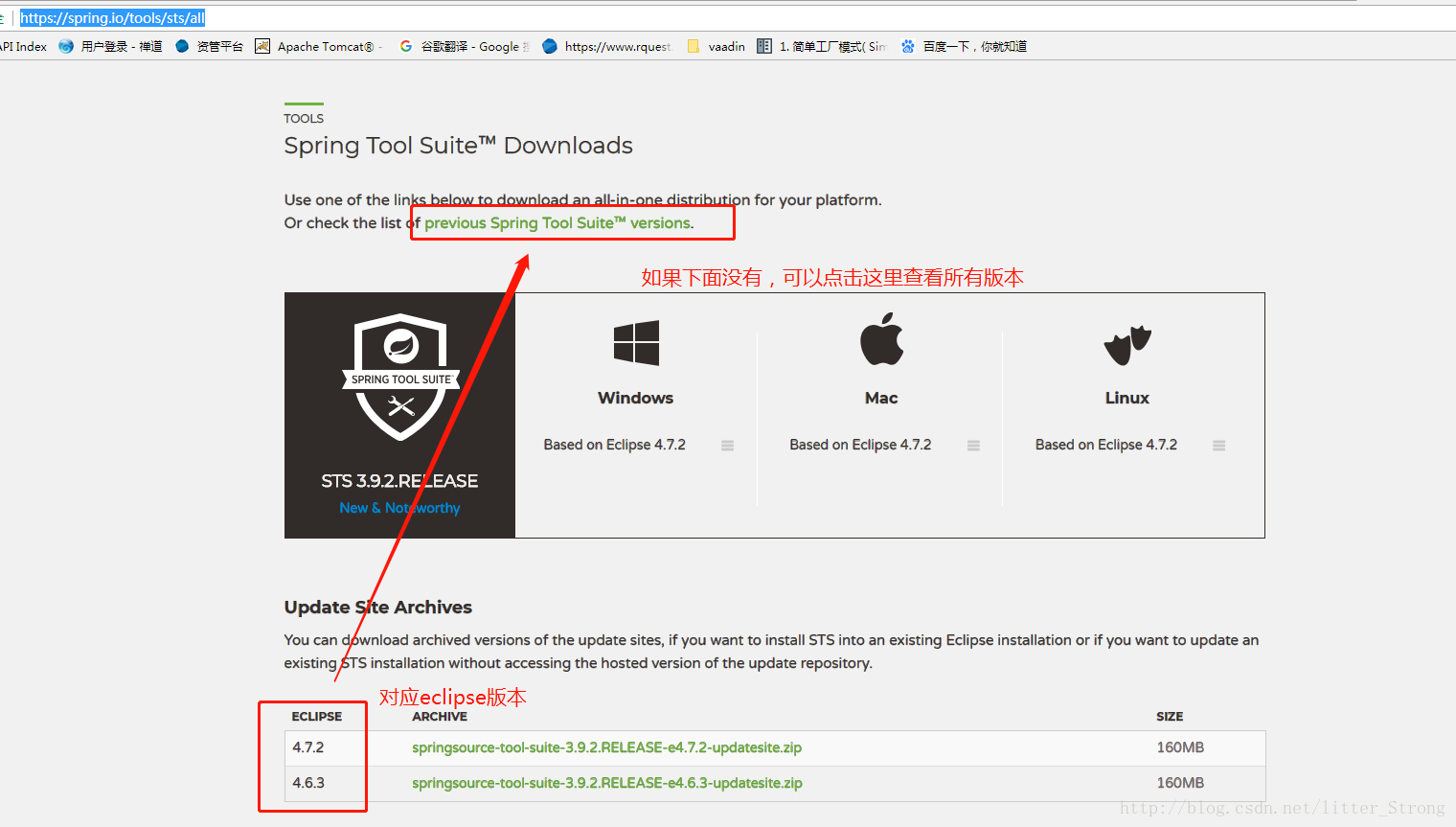Select the Linux platform heading
Image resolution: width=1456 pixels, height=827 pixels.
click(x=1127, y=398)
